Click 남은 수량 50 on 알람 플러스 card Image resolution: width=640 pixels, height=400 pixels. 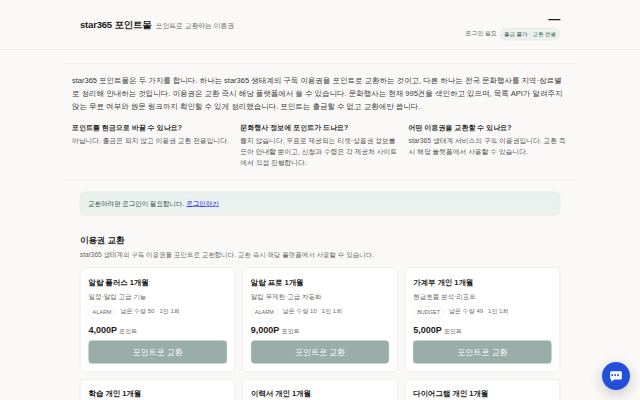click(x=137, y=311)
